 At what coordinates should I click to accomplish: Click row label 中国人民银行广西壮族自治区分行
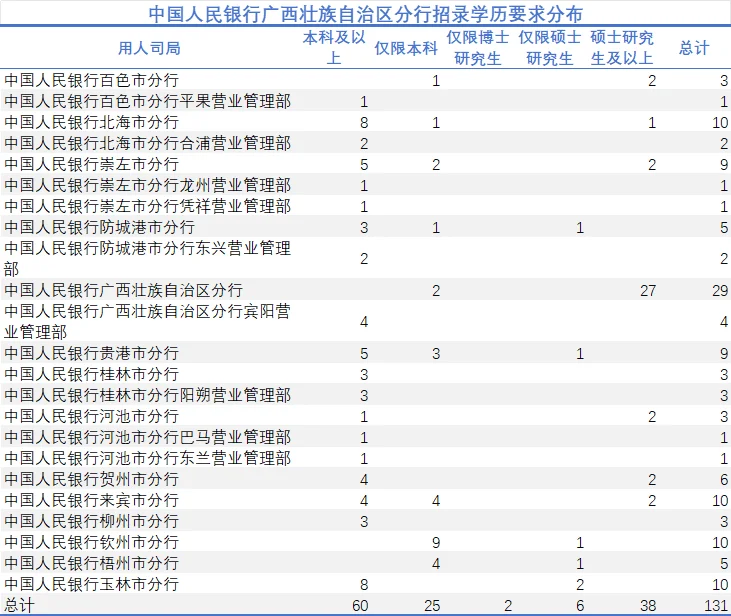[124, 290]
